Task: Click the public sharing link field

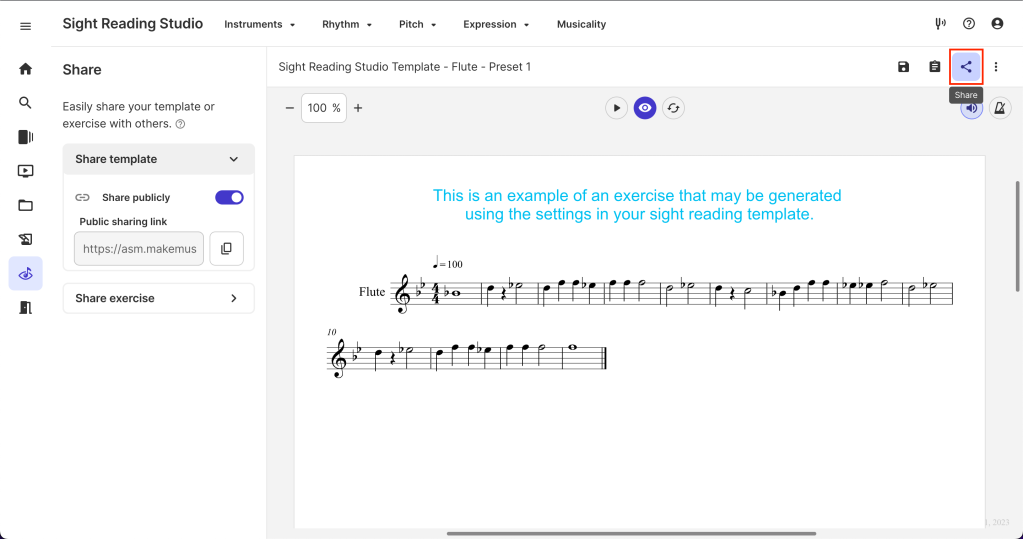Action: pos(139,248)
